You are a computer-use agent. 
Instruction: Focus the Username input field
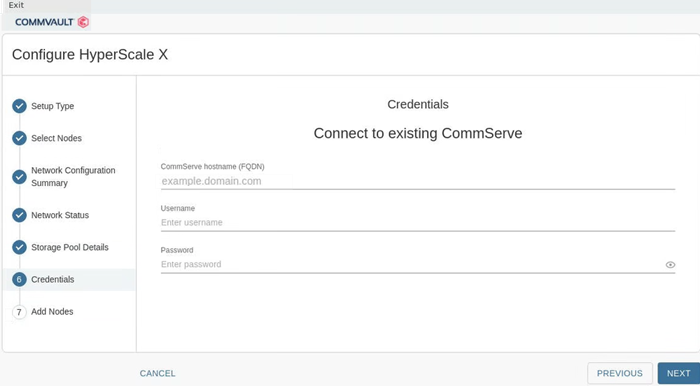coord(417,223)
